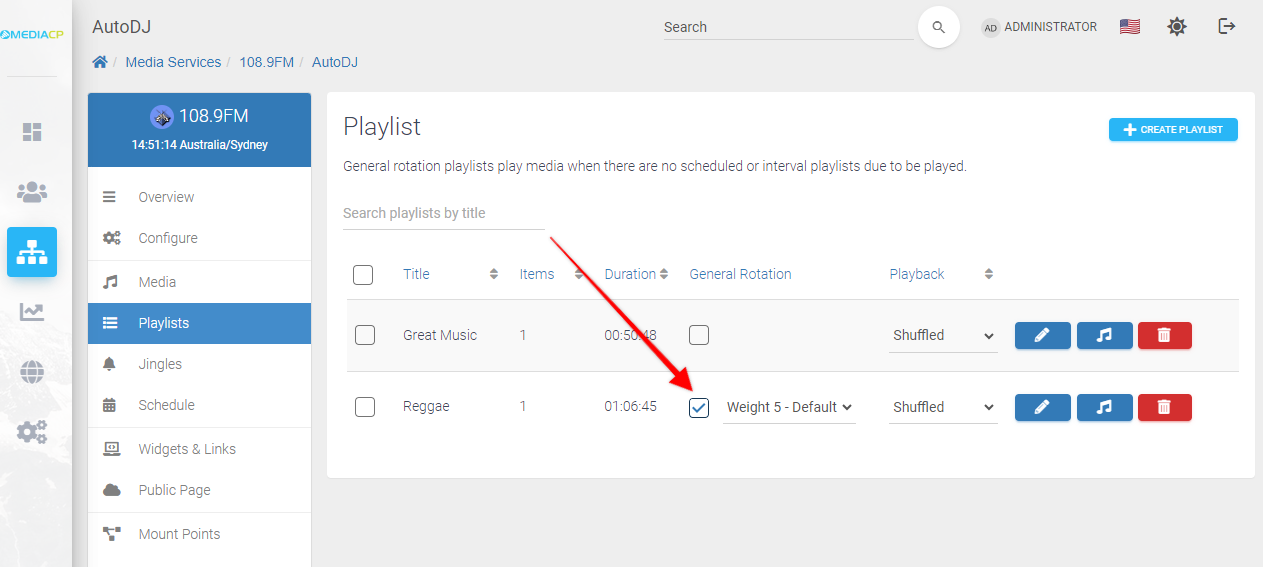Tick the select-all checkbox in table header
This screenshot has height=567, width=1263.
click(363, 274)
